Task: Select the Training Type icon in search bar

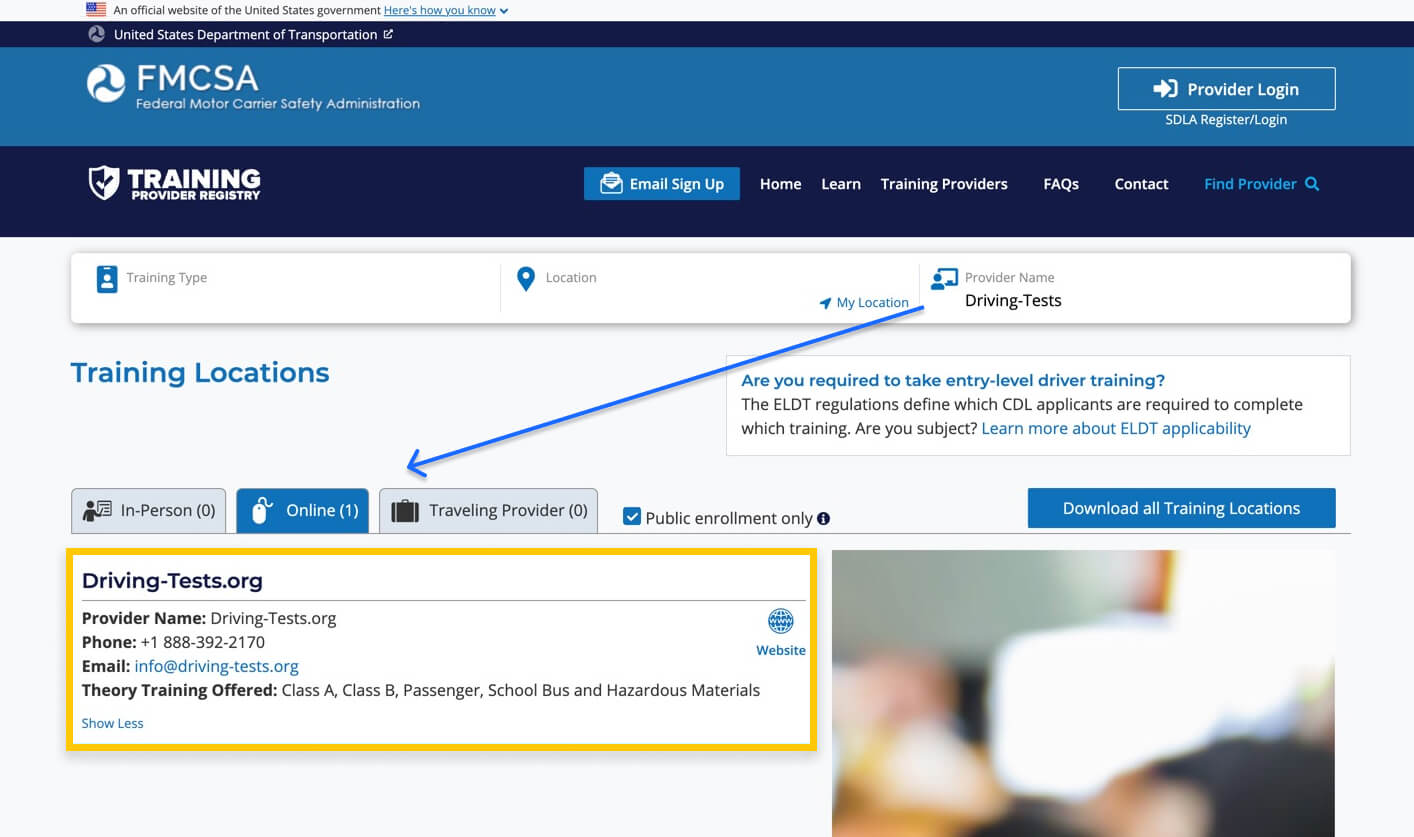Action: (x=106, y=279)
